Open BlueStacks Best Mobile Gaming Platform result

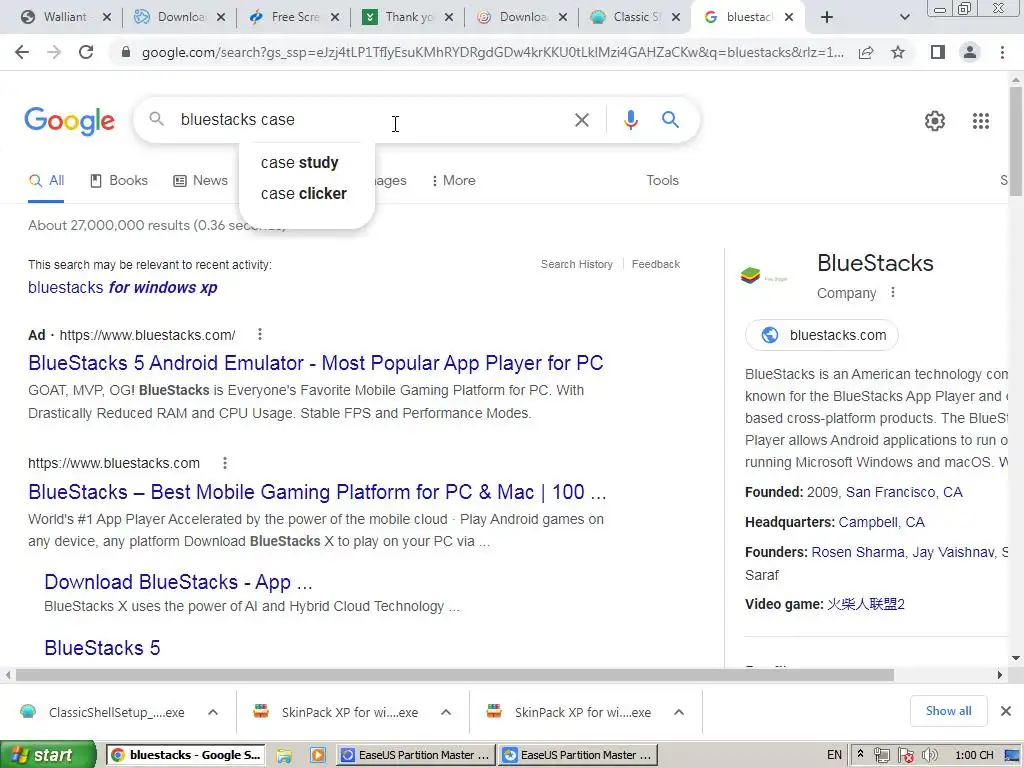(317, 492)
